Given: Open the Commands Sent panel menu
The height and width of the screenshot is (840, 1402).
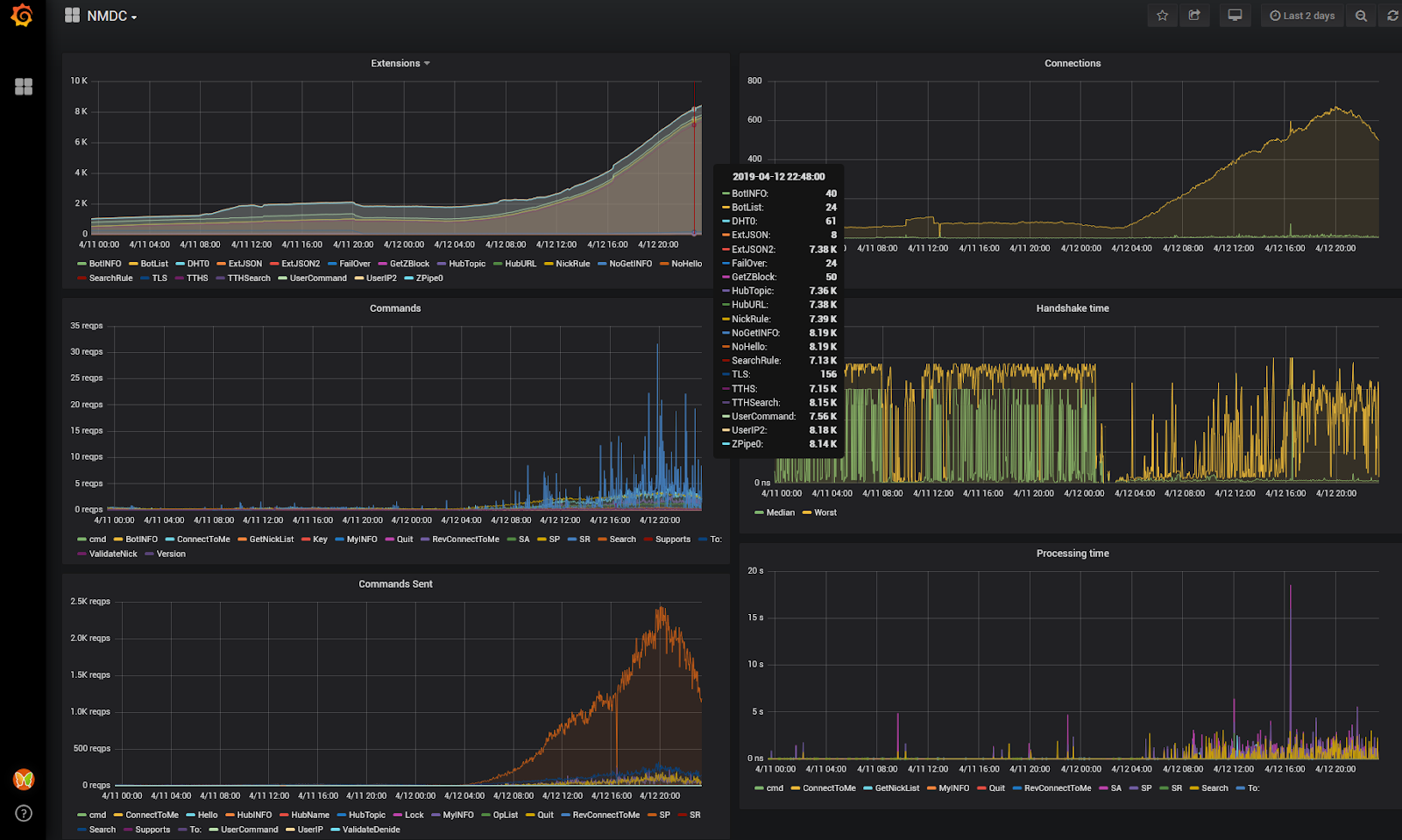Looking at the screenshot, I should [x=395, y=583].
